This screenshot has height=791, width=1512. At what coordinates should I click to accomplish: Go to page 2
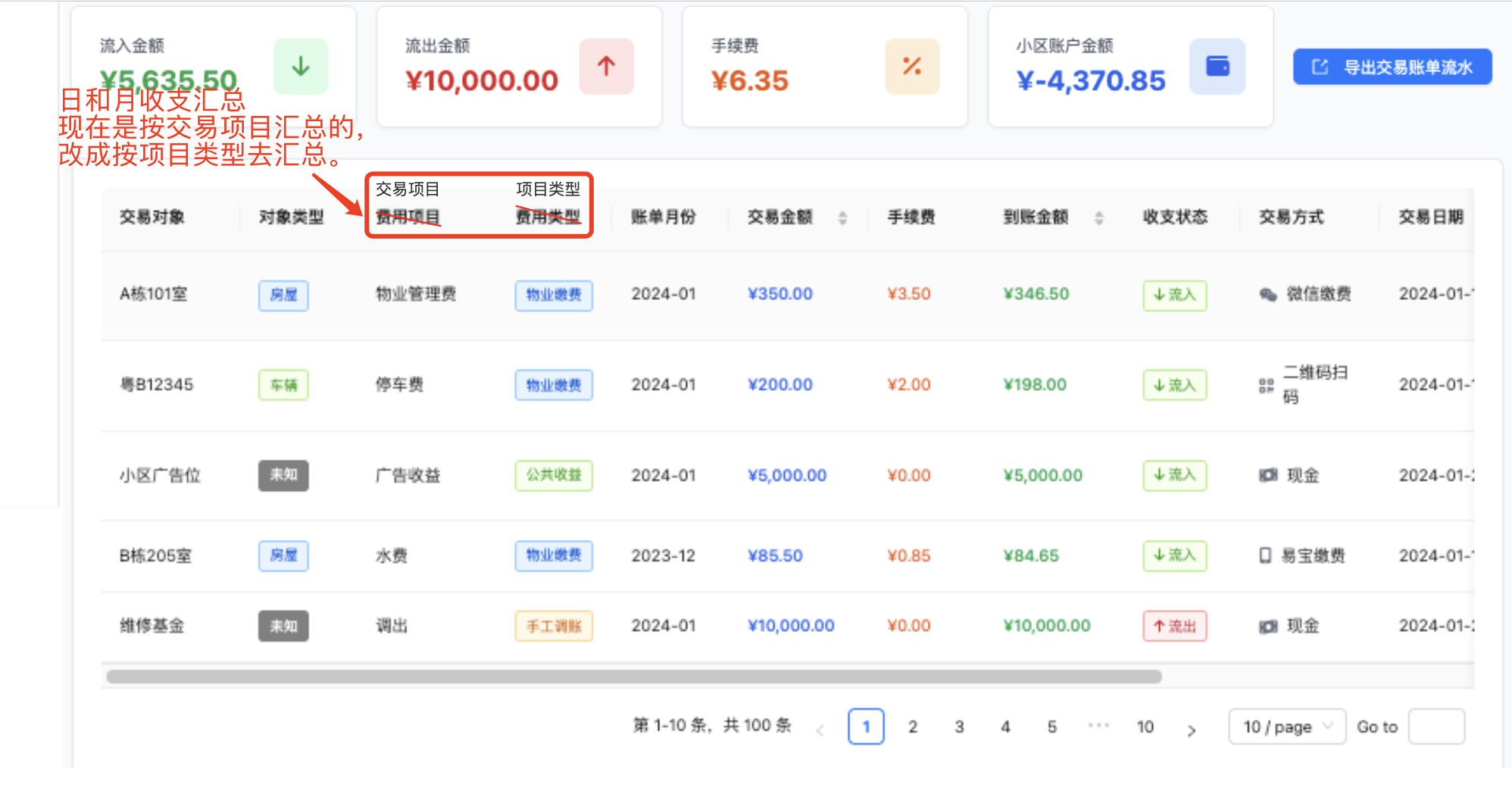tap(913, 727)
